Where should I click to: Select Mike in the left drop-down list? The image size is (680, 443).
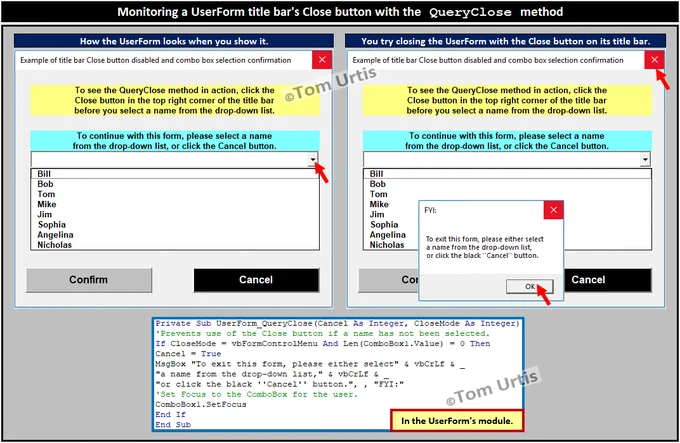pos(175,204)
